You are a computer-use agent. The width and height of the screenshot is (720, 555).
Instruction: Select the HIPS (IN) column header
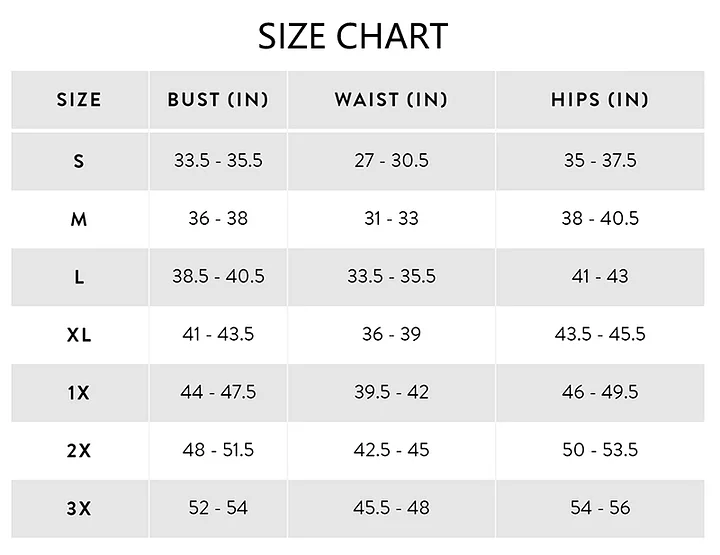click(x=600, y=100)
